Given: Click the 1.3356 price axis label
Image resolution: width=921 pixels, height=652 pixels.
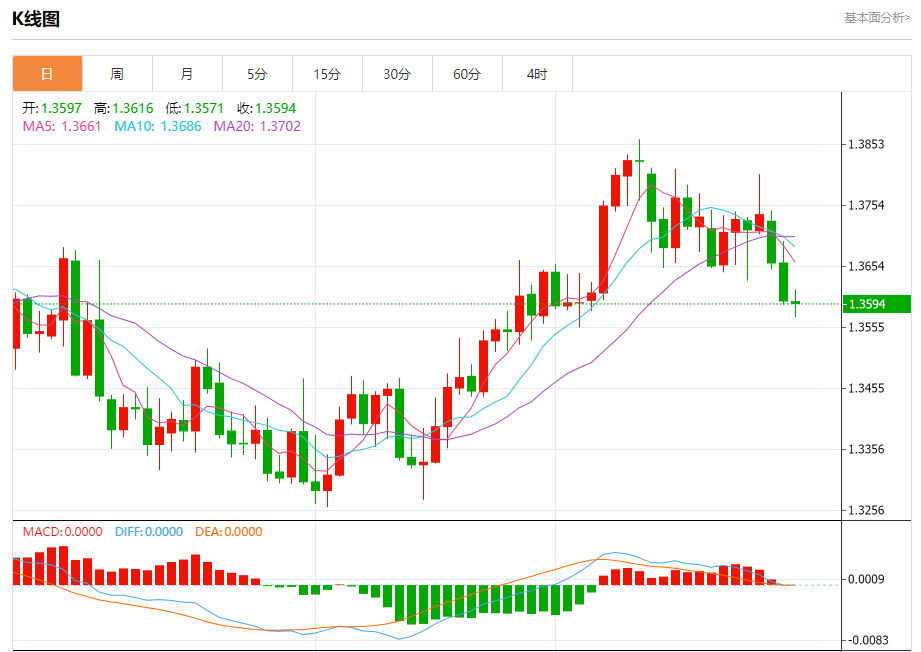Looking at the screenshot, I should tap(866, 449).
